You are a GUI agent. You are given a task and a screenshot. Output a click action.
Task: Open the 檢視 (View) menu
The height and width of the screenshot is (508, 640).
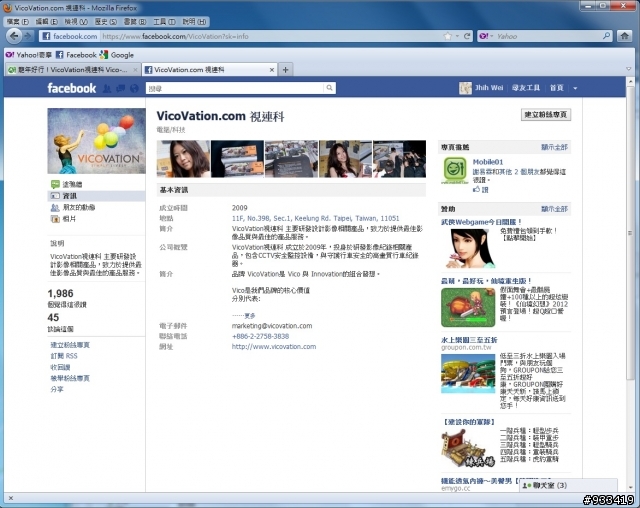[76, 22]
